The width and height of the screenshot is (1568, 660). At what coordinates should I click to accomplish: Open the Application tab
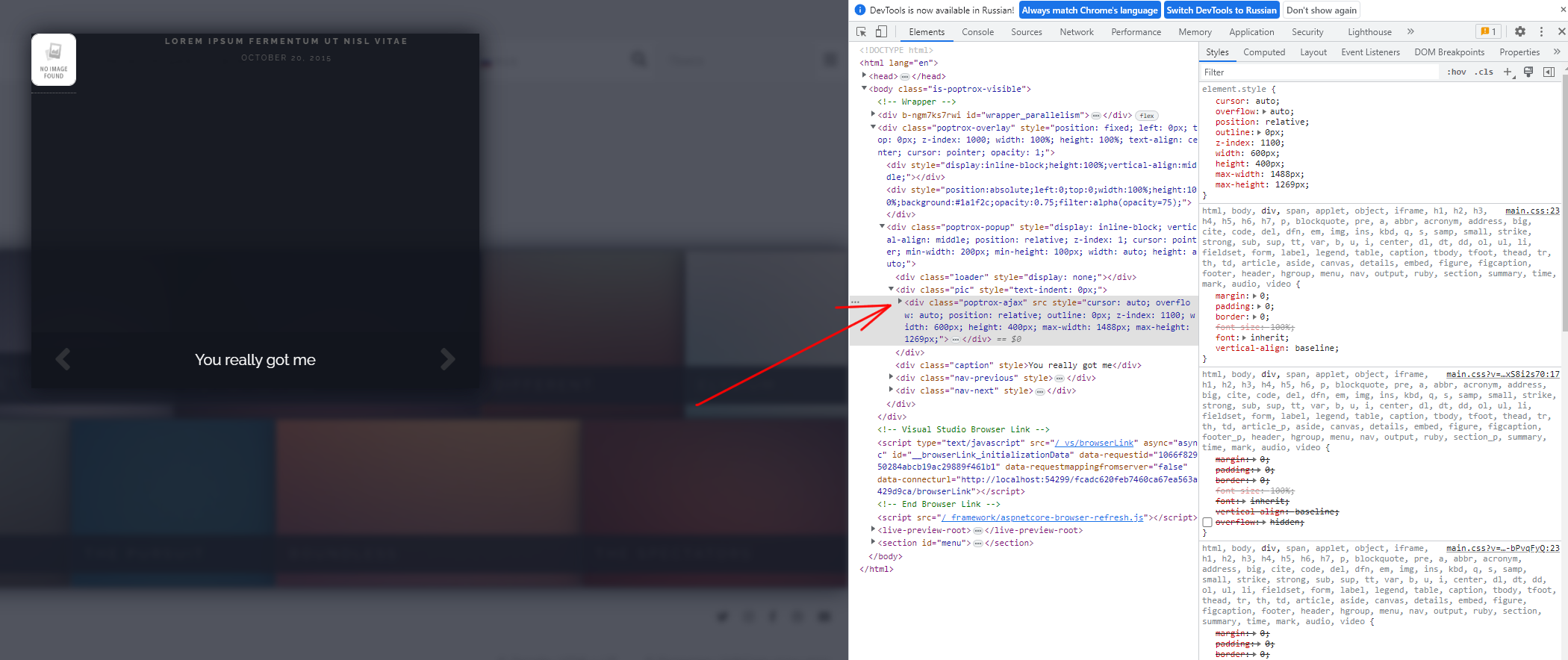pos(1251,31)
